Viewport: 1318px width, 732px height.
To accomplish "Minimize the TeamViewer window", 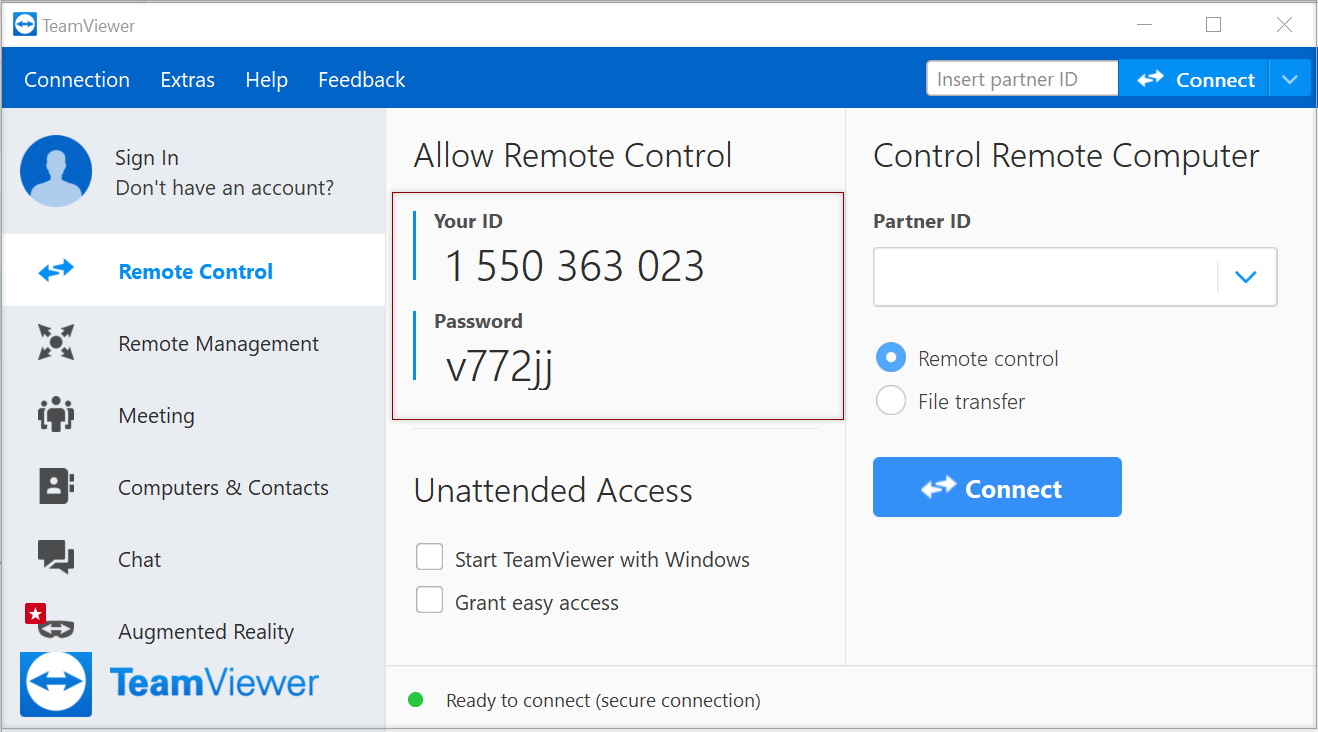I will tap(1143, 25).
